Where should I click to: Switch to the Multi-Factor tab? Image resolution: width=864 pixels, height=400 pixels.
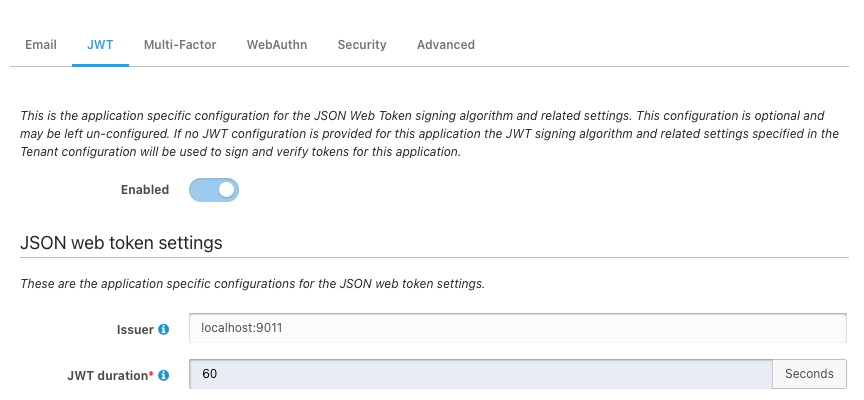click(x=180, y=45)
